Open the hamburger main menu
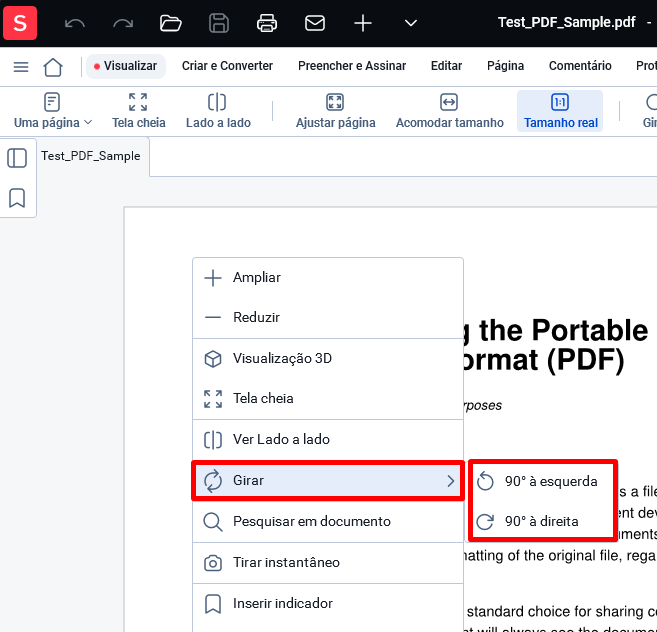Viewport: 657px width, 632px height. (x=21, y=67)
